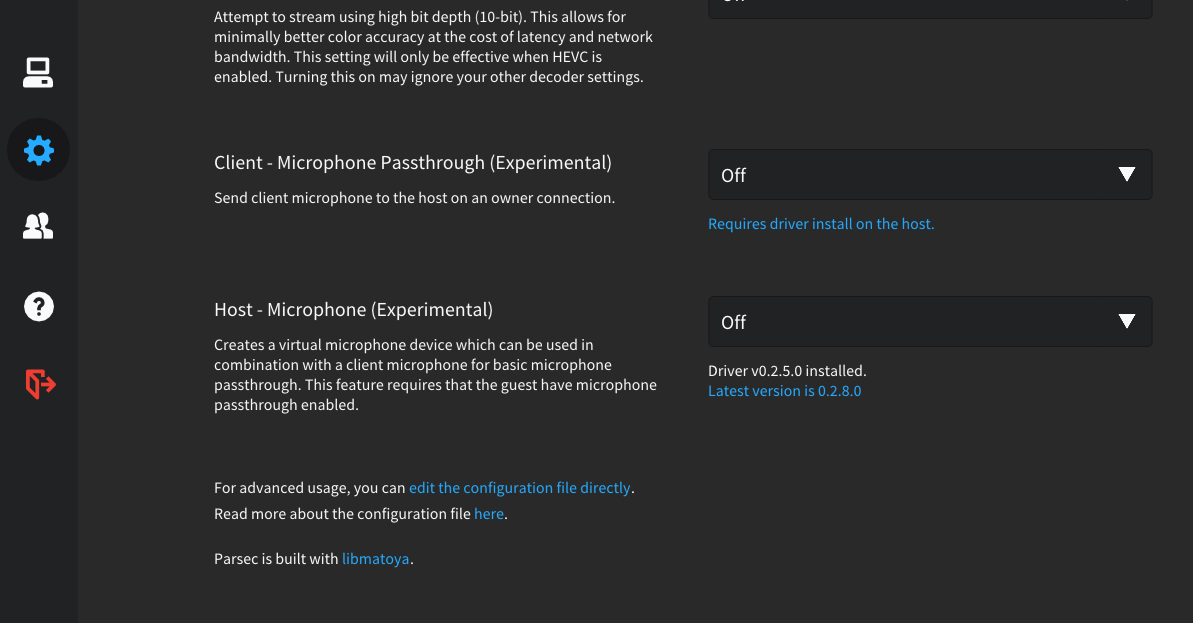Click the Driver v0.2.5.0 installed text

(785, 370)
